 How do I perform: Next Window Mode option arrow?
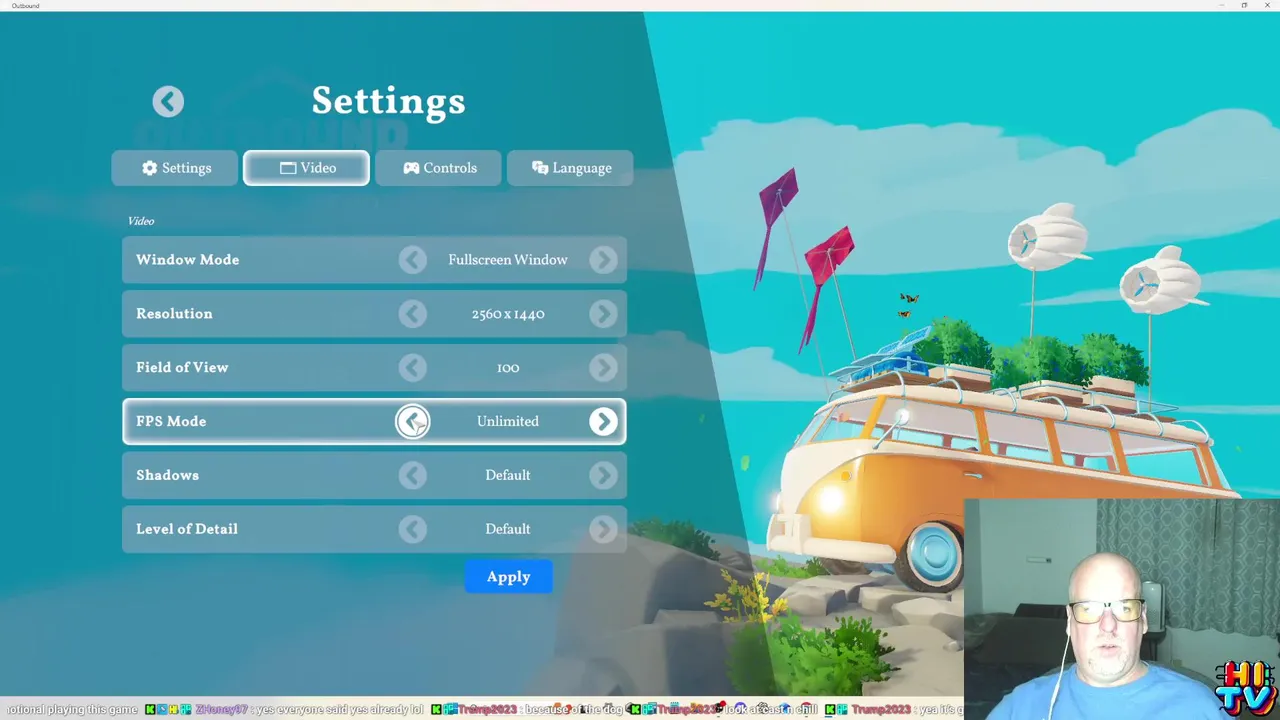point(603,260)
